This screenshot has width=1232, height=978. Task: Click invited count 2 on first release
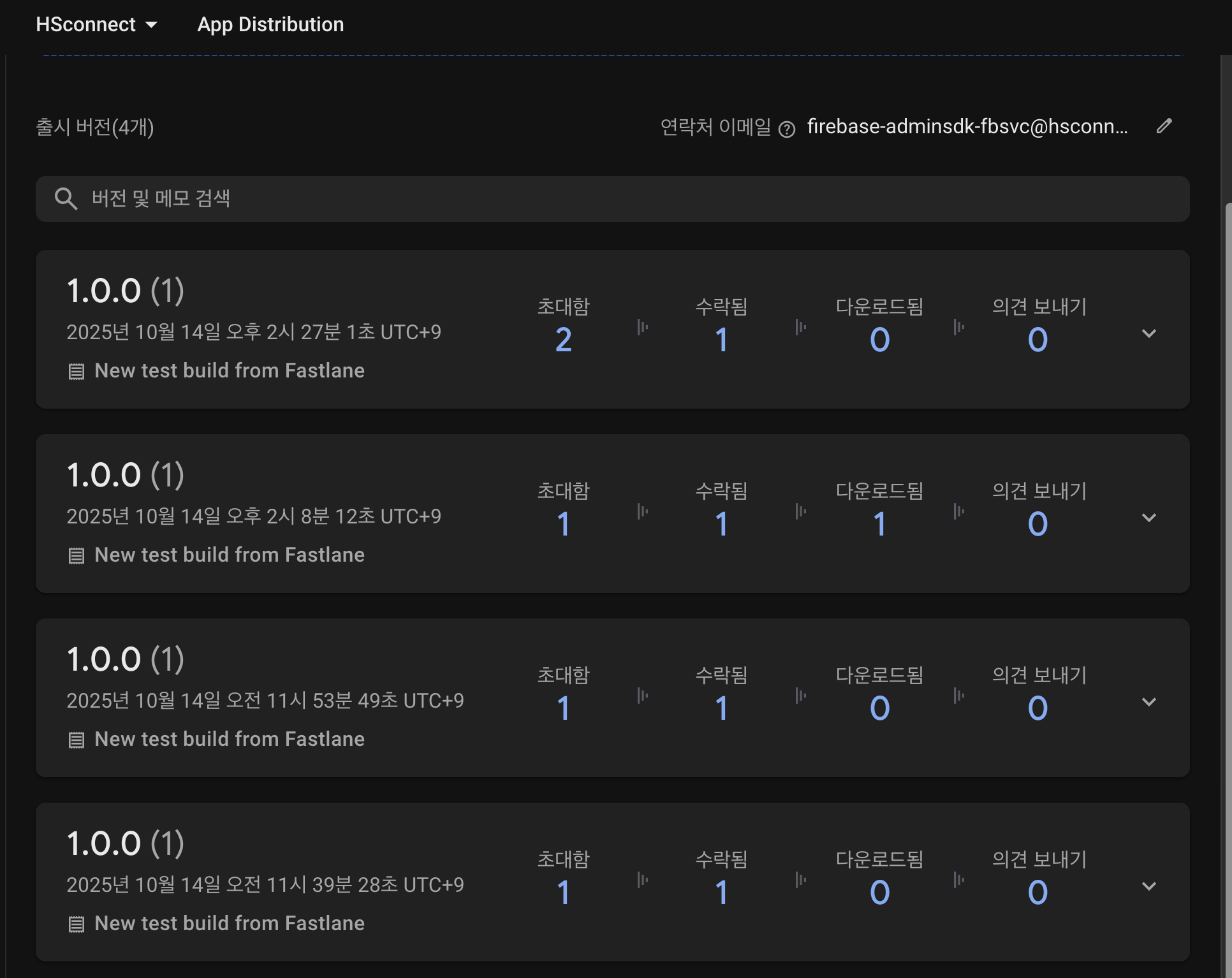tap(563, 340)
